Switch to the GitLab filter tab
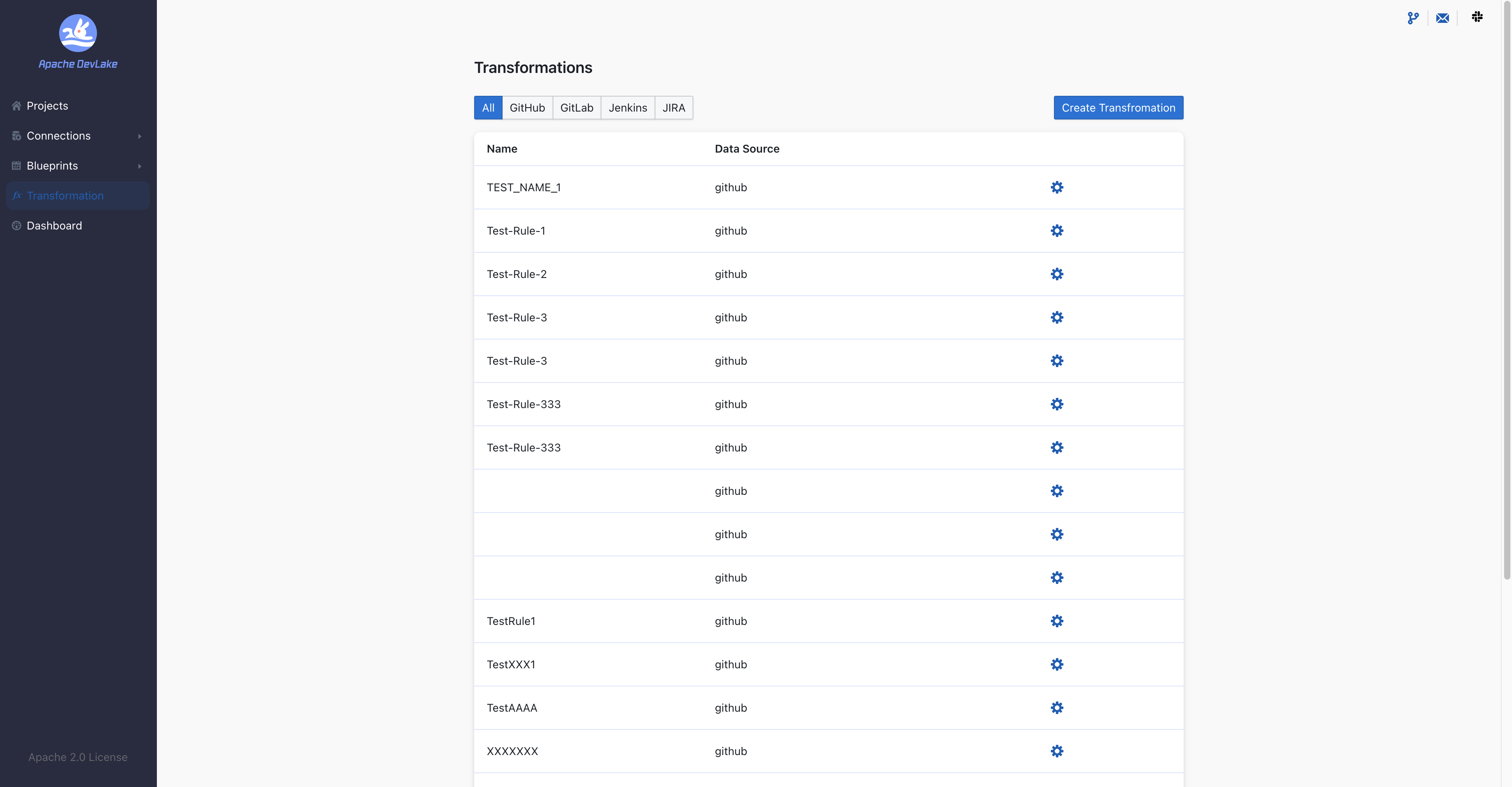Screen dimensions: 1512x787 (576, 108)
